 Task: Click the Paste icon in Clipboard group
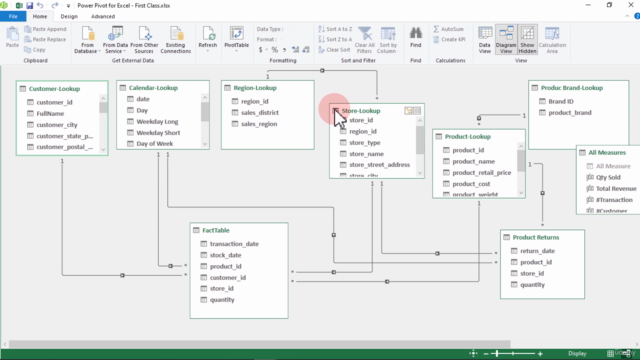[x=12, y=37]
